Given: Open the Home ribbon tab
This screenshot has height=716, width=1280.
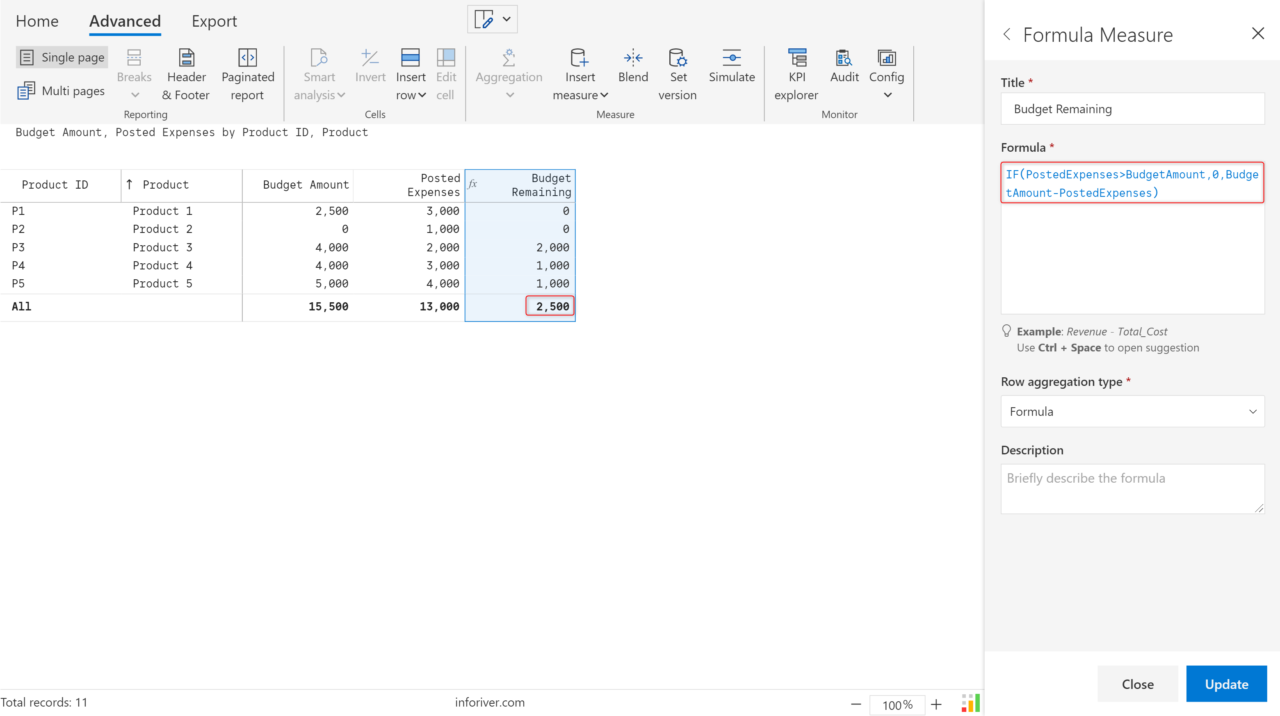Looking at the screenshot, I should tap(37, 21).
